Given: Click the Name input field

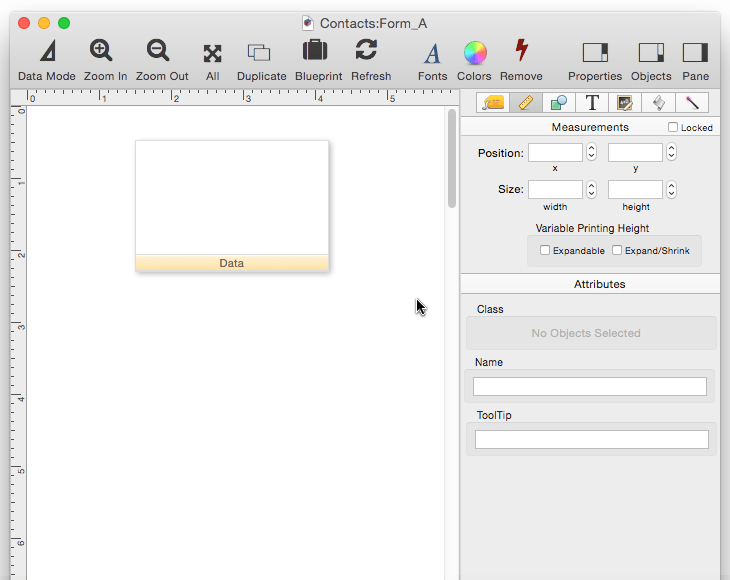Looking at the screenshot, I should 590,386.
